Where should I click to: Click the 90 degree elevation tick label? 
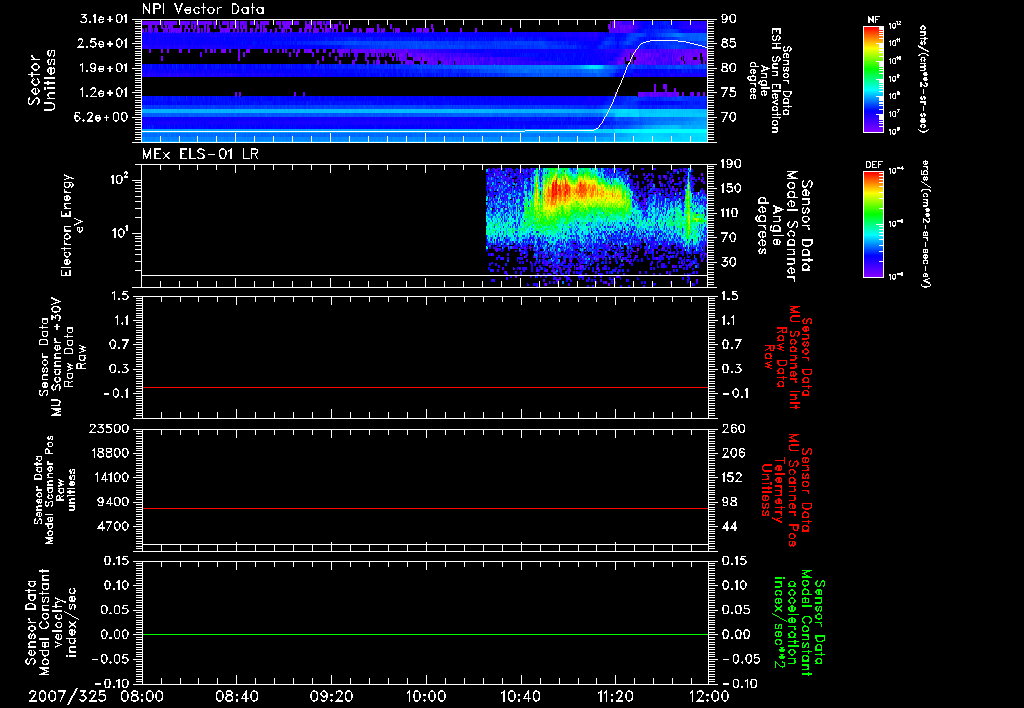[729, 18]
